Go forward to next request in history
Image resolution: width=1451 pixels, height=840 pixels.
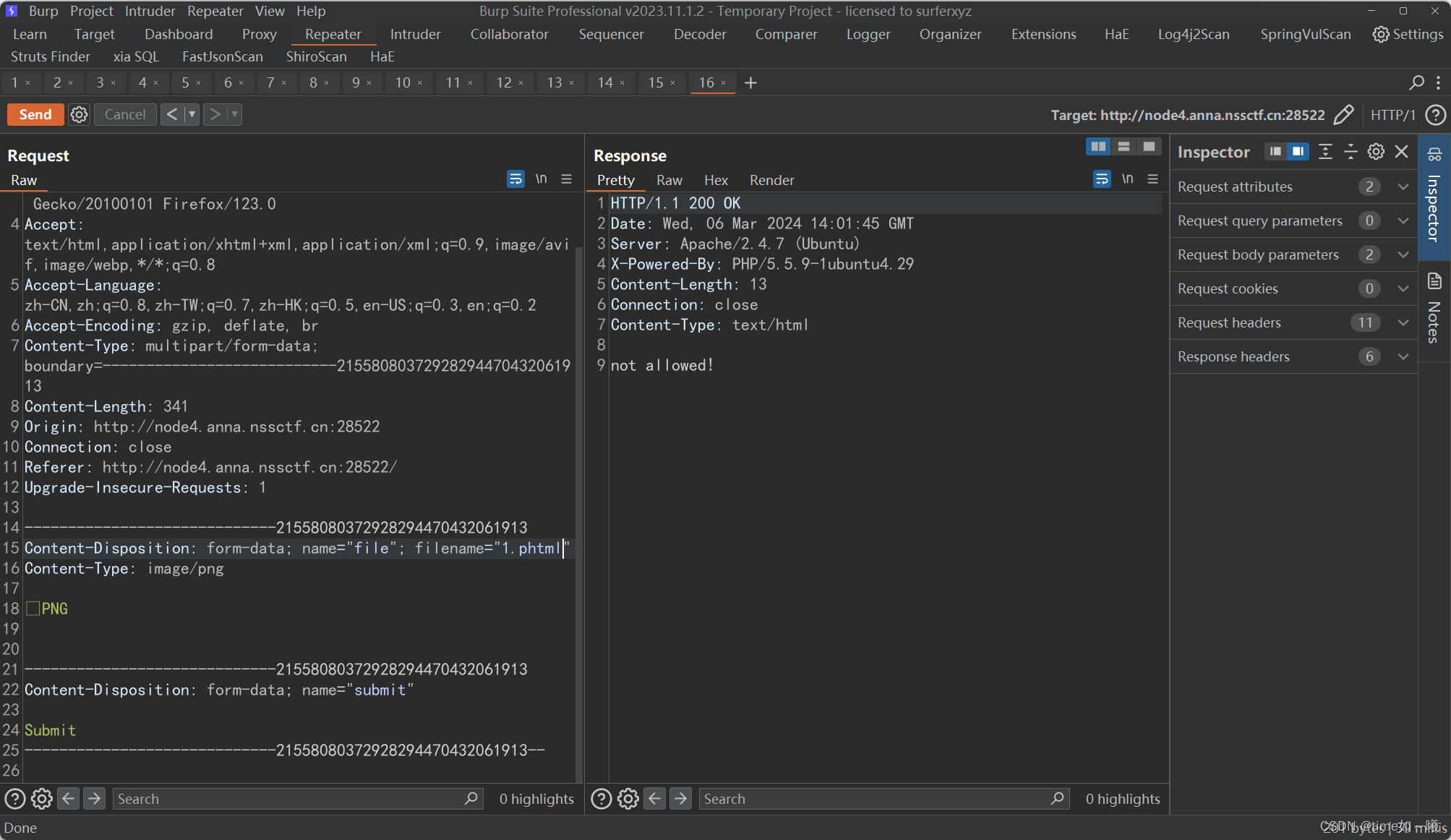[215, 114]
